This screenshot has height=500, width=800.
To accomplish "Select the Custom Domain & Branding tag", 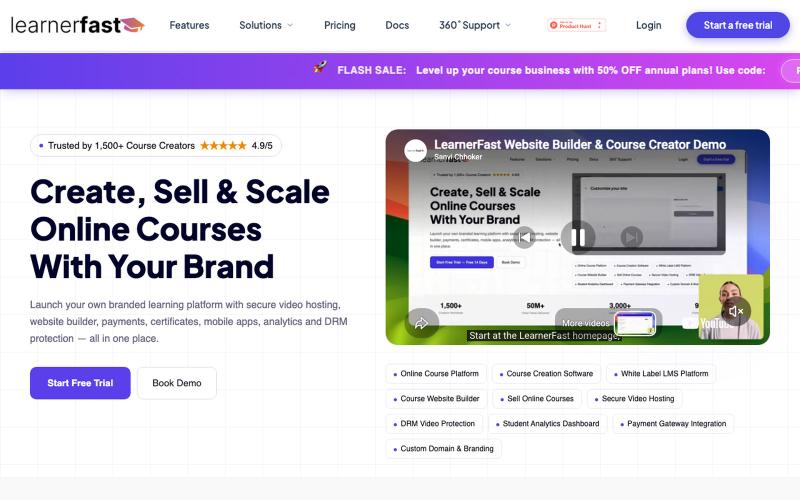I will (x=444, y=449).
